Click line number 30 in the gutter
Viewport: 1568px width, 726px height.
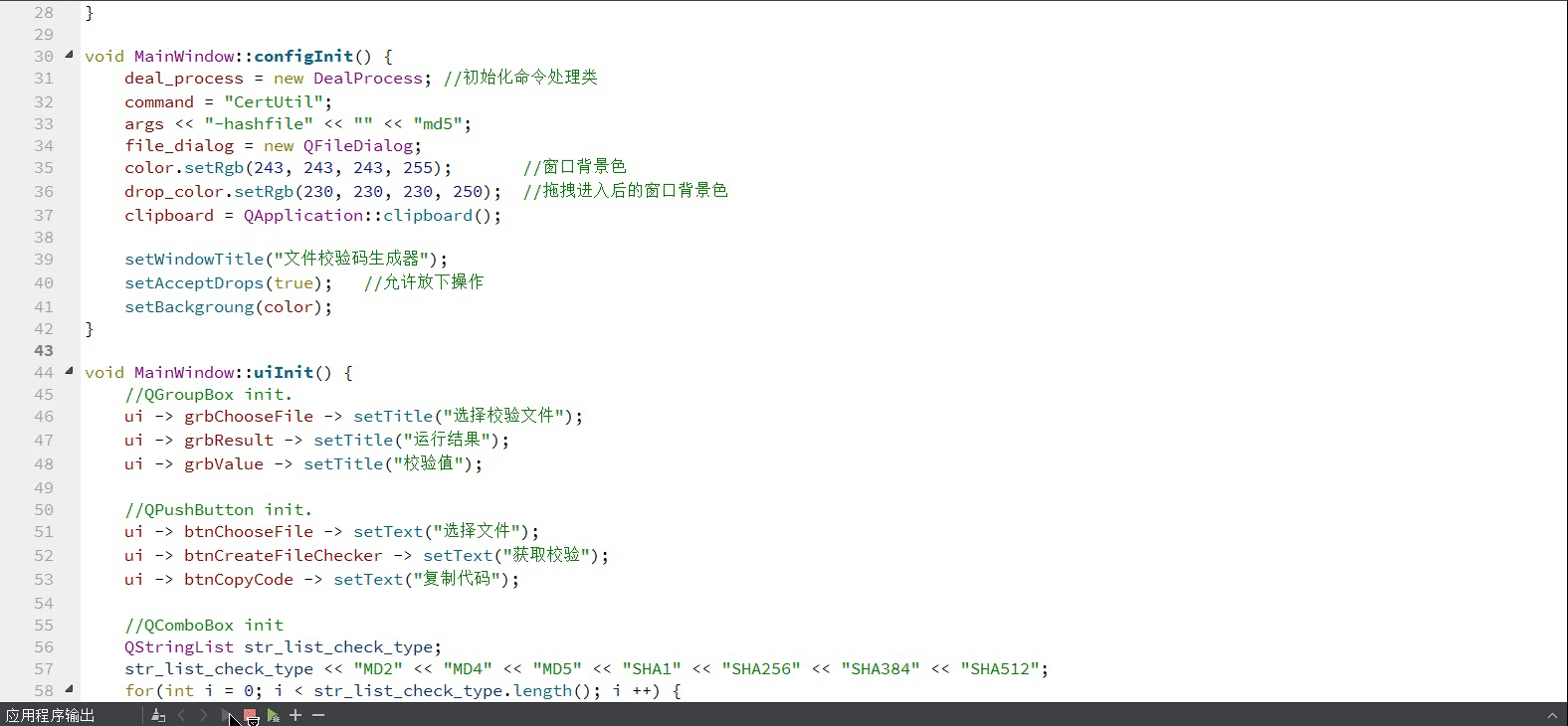[44, 56]
